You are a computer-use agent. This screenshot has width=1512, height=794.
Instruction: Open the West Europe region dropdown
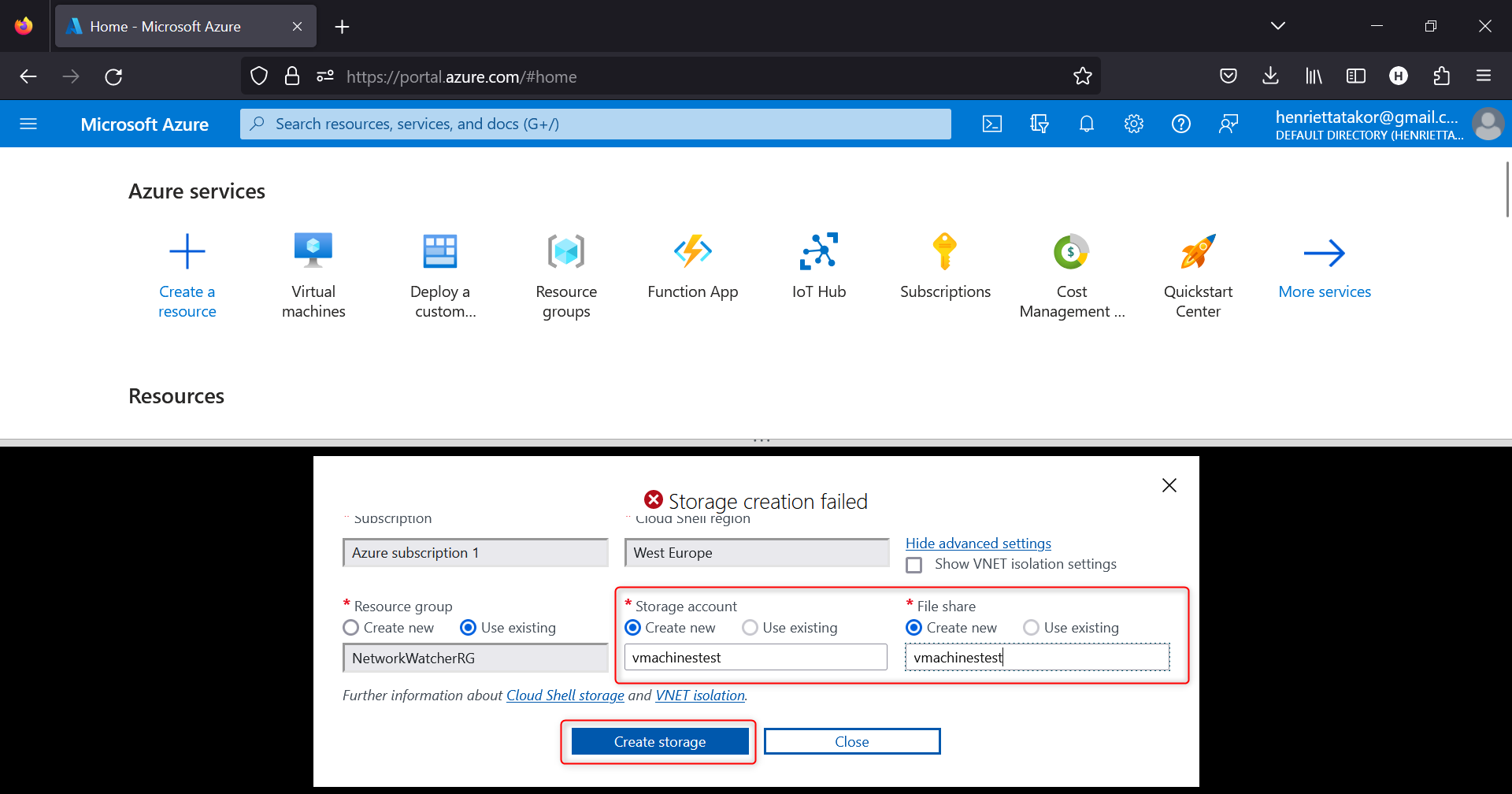pyautogui.click(x=757, y=553)
